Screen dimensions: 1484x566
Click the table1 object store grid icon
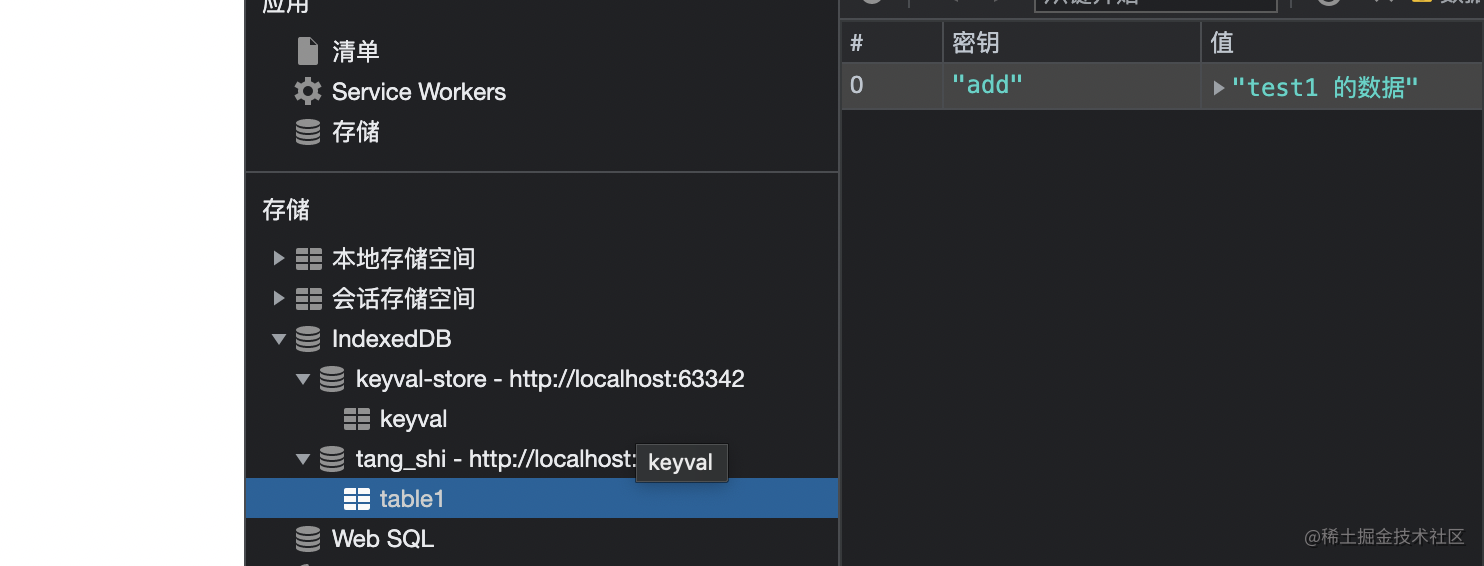(x=357, y=499)
